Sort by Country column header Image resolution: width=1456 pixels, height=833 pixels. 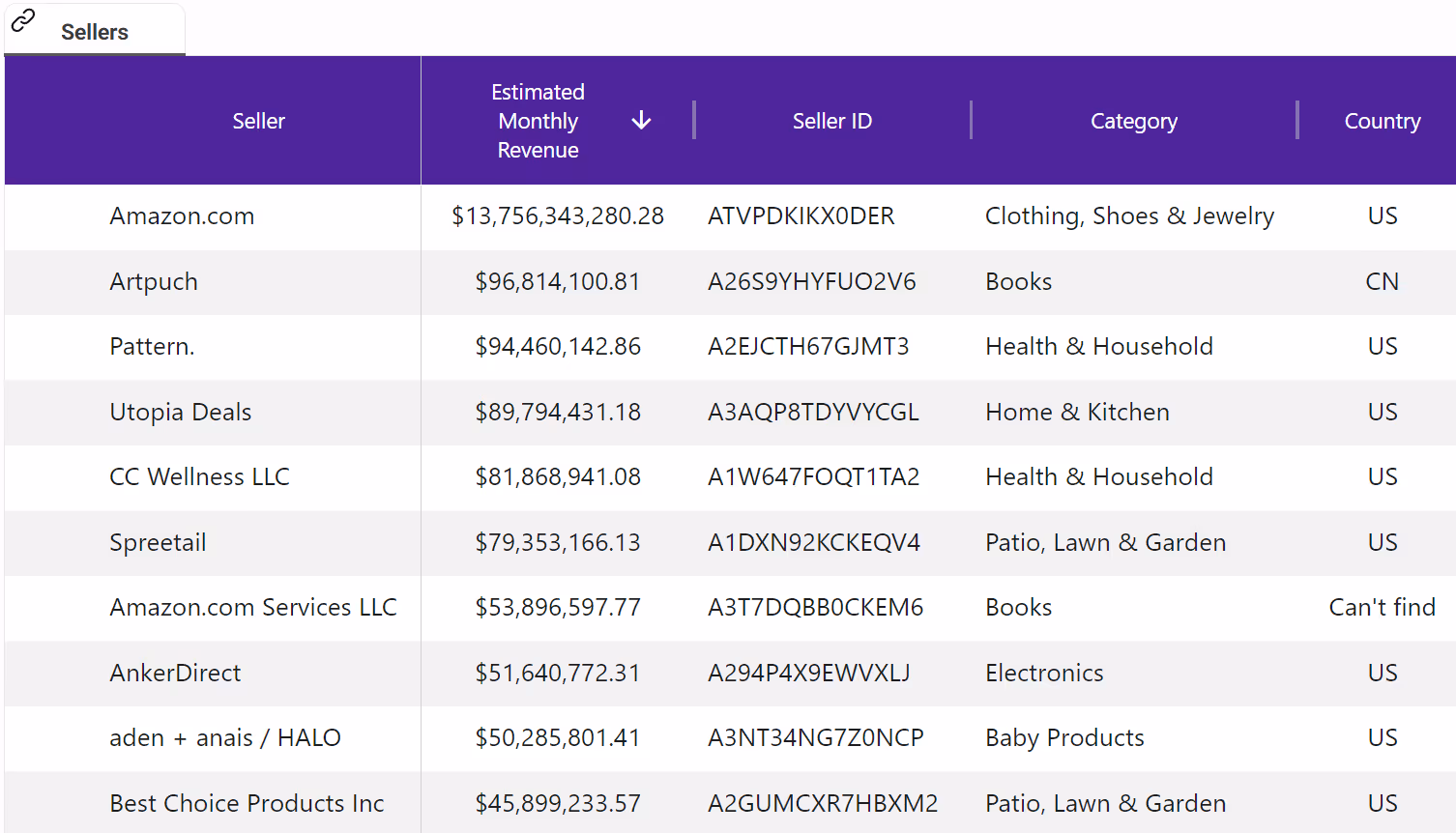(x=1383, y=121)
